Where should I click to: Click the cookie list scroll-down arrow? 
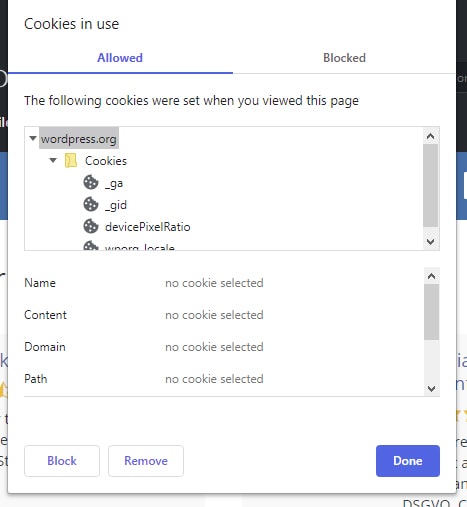(431, 241)
